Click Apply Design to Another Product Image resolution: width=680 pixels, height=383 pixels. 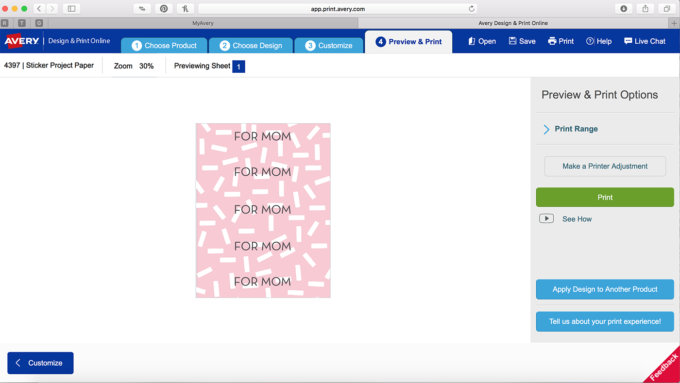point(605,289)
